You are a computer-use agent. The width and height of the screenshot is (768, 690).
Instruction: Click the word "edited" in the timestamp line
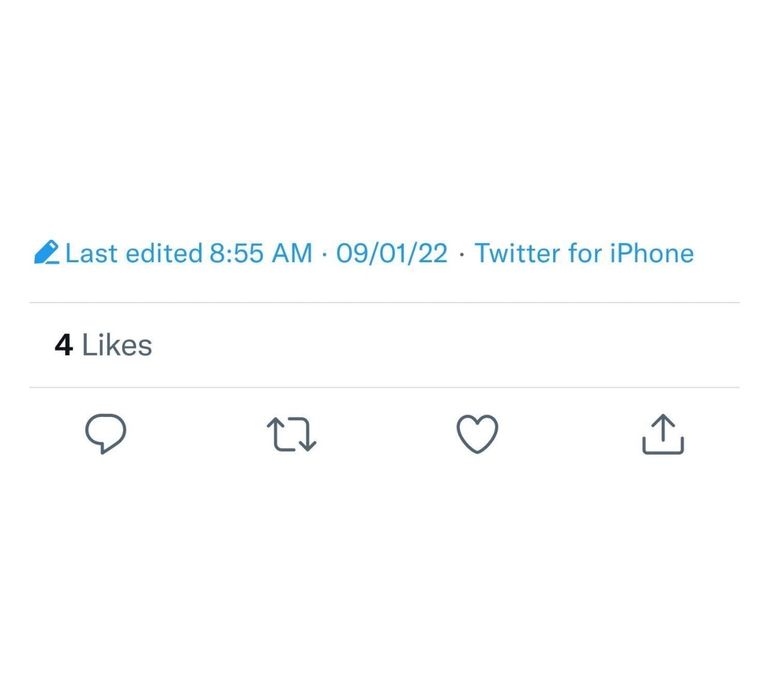(165, 253)
